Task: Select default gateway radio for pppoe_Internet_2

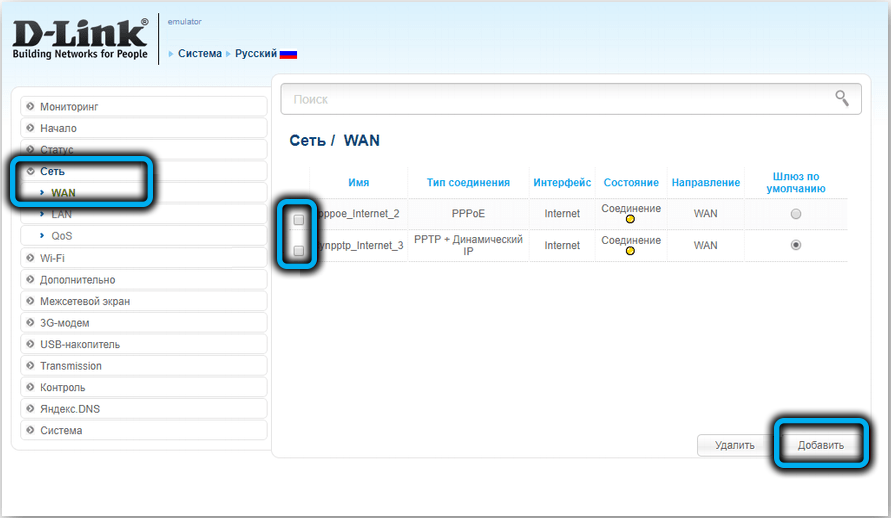Action: 796,214
